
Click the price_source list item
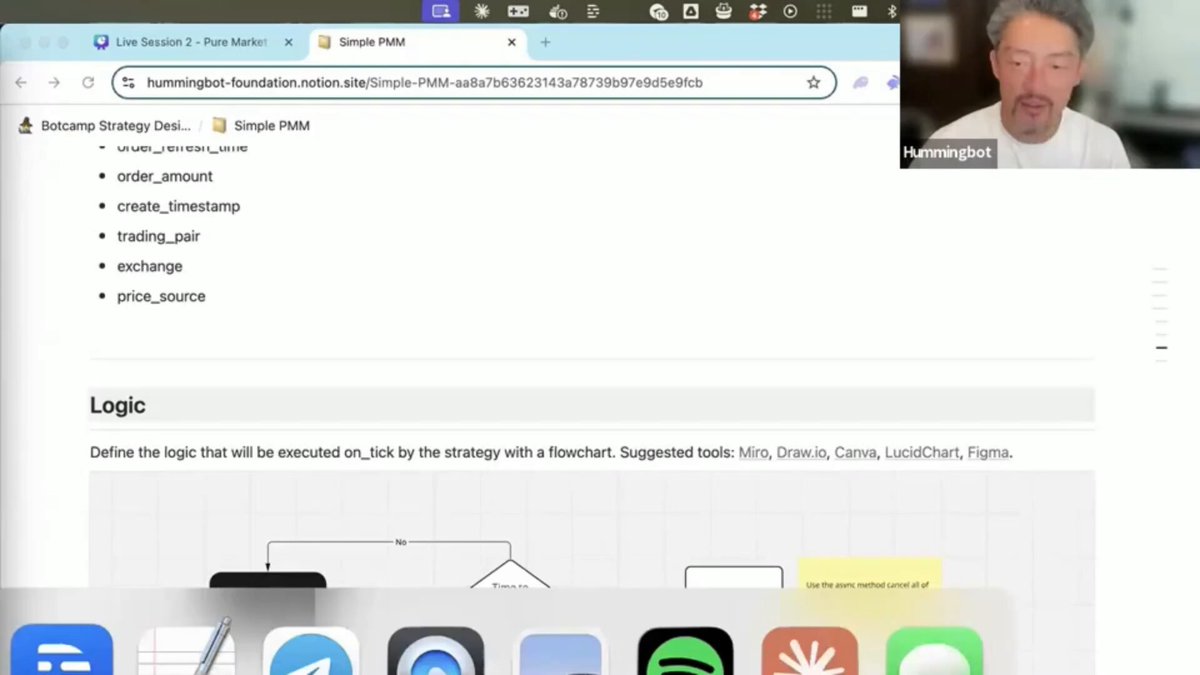click(x=161, y=296)
